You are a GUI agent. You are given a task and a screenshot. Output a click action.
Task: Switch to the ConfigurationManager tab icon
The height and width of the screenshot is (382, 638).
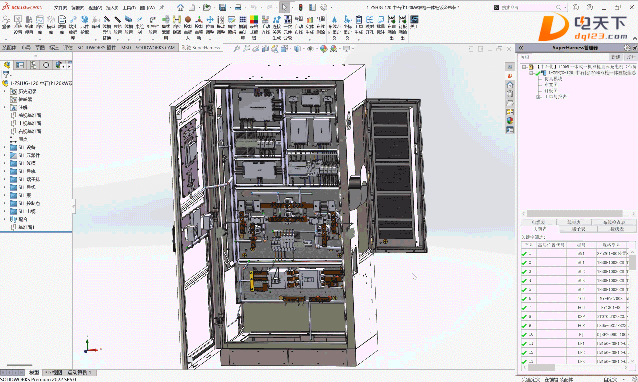pos(33,65)
